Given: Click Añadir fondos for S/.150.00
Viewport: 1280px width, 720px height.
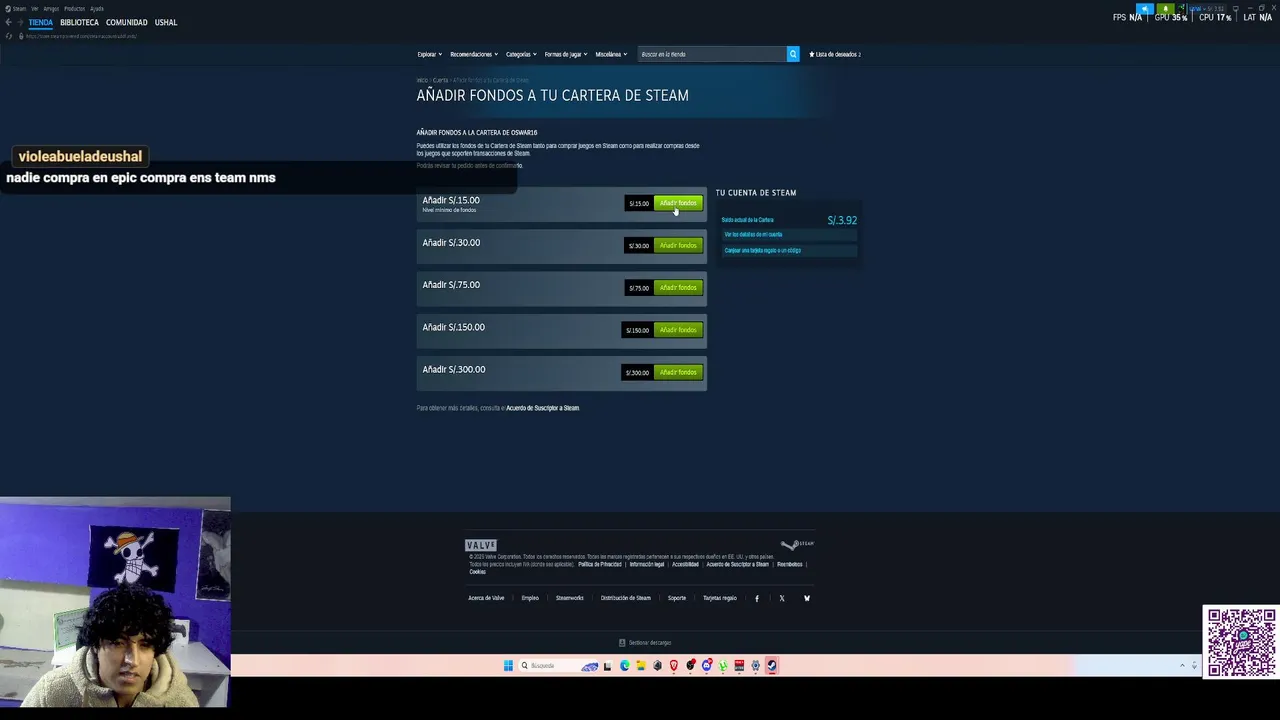Looking at the screenshot, I should pos(678,330).
